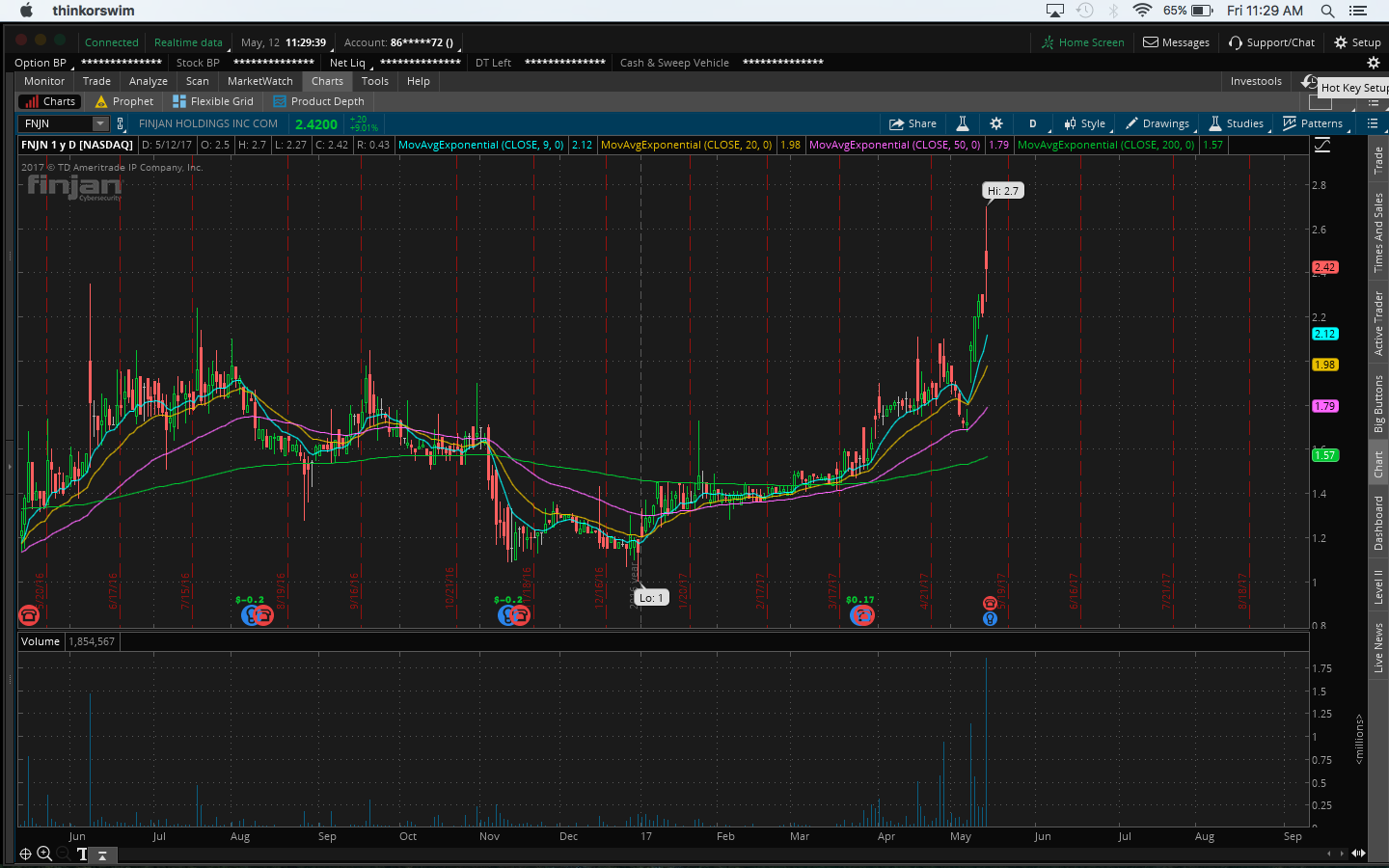Toggle Live News sidebar panel
The height and width of the screenshot is (868, 1389).
point(1378,648)
